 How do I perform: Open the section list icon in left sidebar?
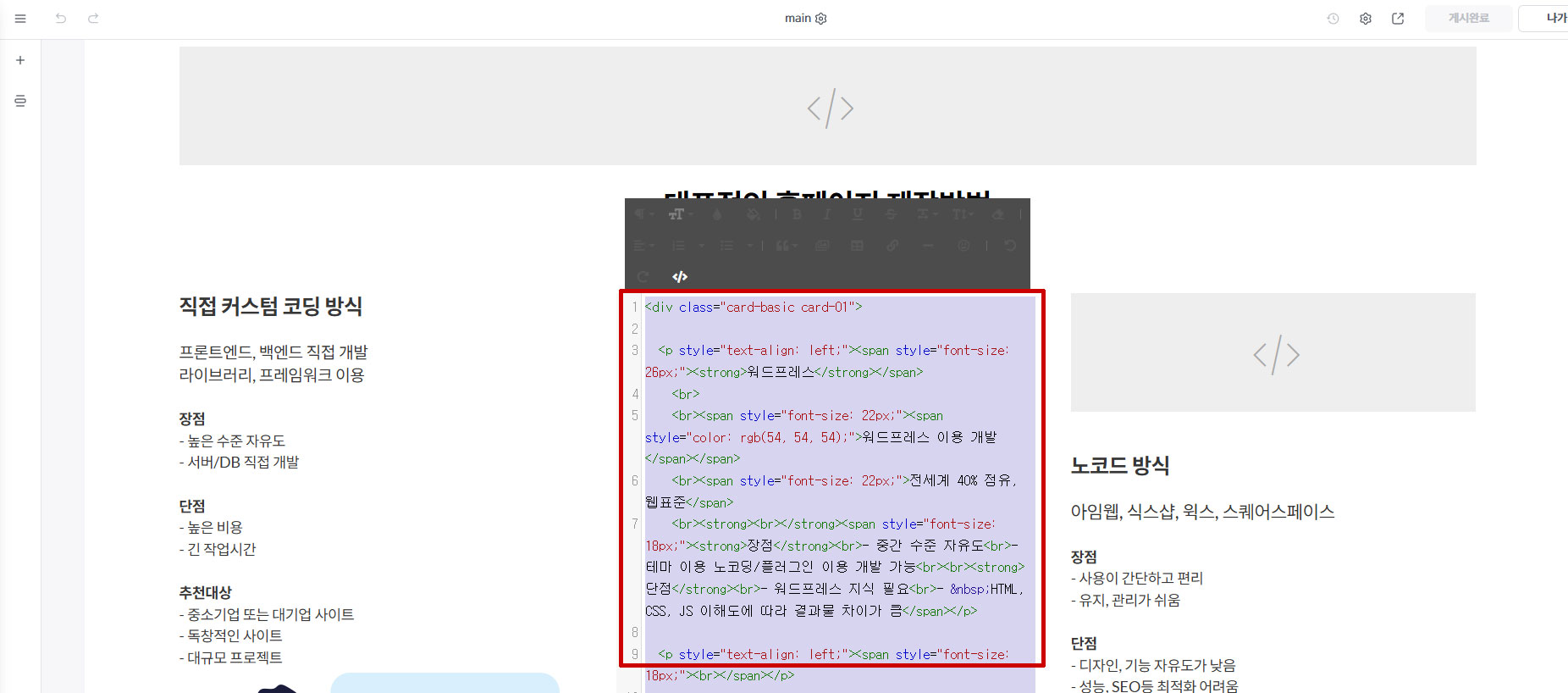pos(20,101)
